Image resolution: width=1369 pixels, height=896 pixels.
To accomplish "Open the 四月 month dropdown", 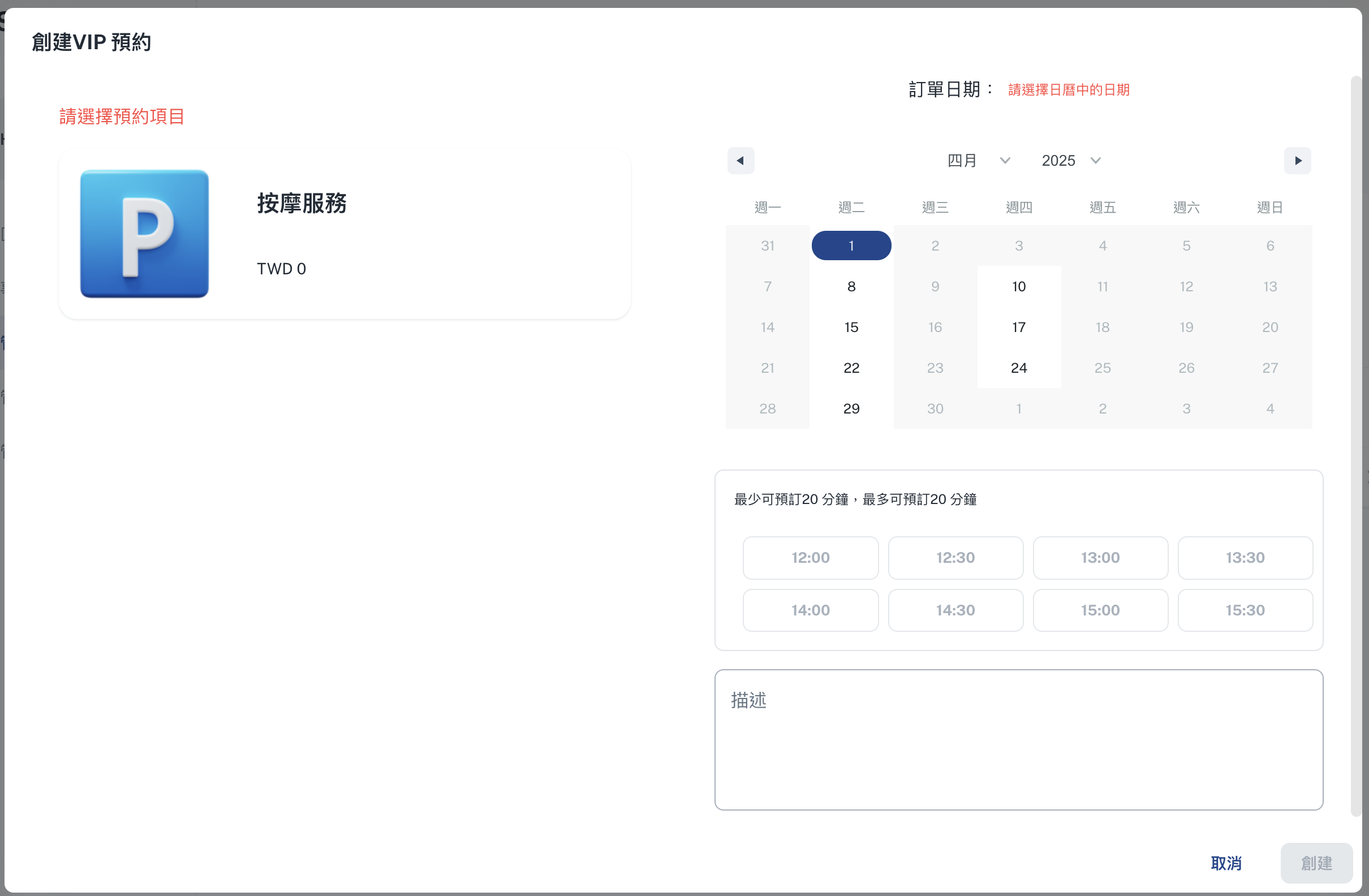I will (x=978, y=161).
